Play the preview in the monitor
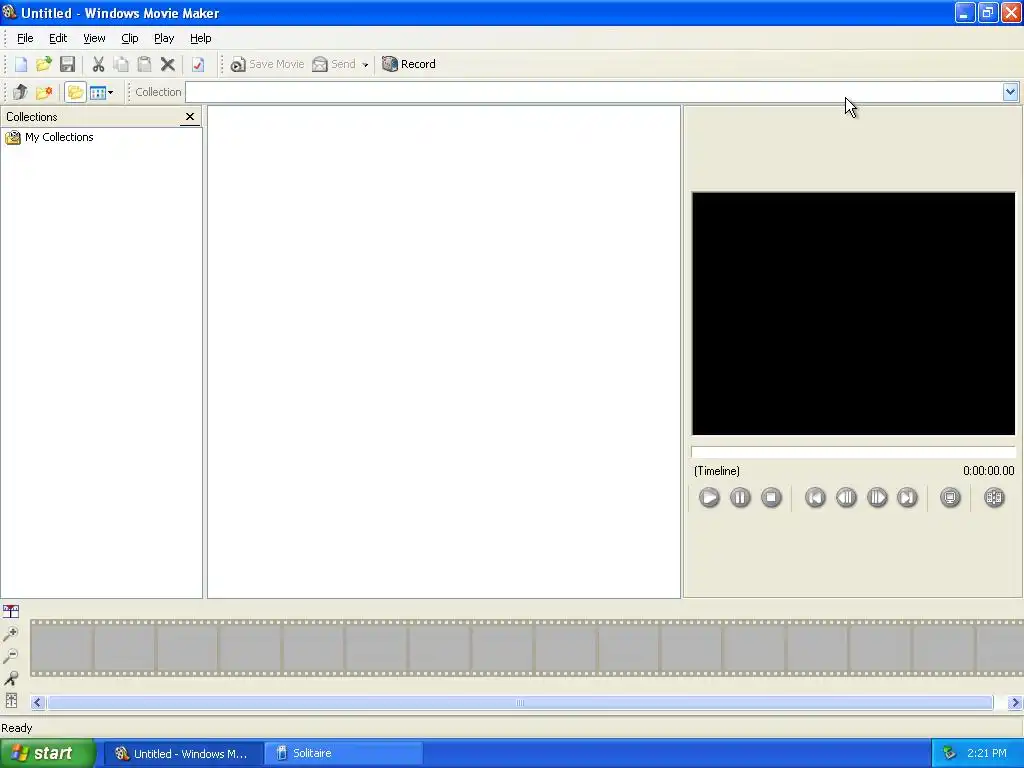This screenshot has height=768, width=1024. click(x=709, y=498)
